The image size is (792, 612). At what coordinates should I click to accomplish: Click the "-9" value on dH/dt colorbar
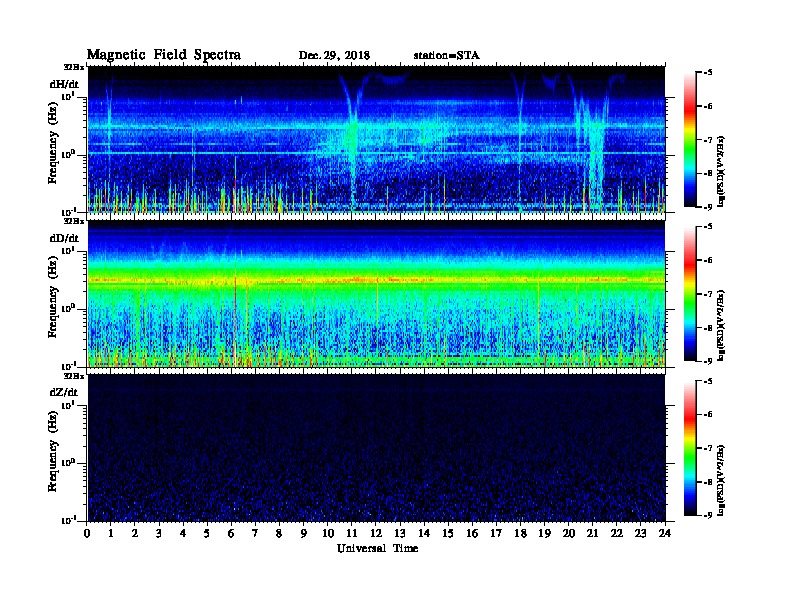tap(708, 207)
